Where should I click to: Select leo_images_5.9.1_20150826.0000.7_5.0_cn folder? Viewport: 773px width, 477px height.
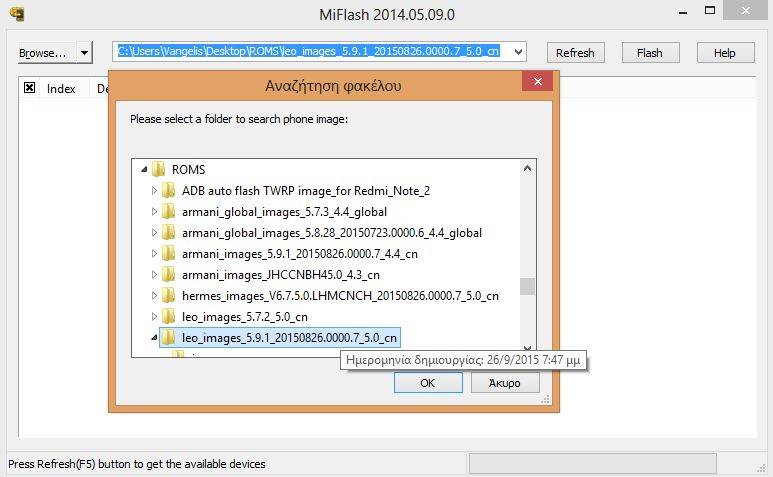pos(289,338)
